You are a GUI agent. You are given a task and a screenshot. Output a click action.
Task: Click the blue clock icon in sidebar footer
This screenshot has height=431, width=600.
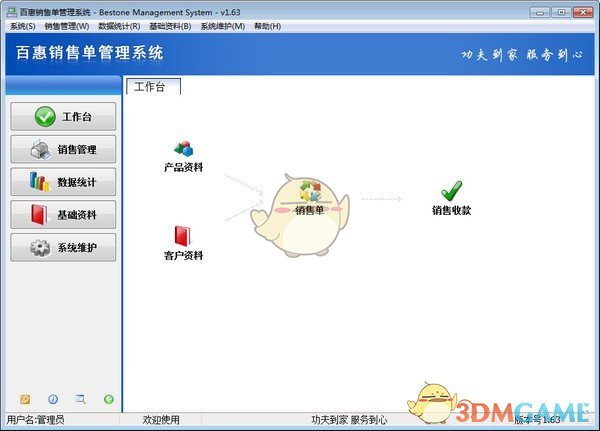[53, 399]
